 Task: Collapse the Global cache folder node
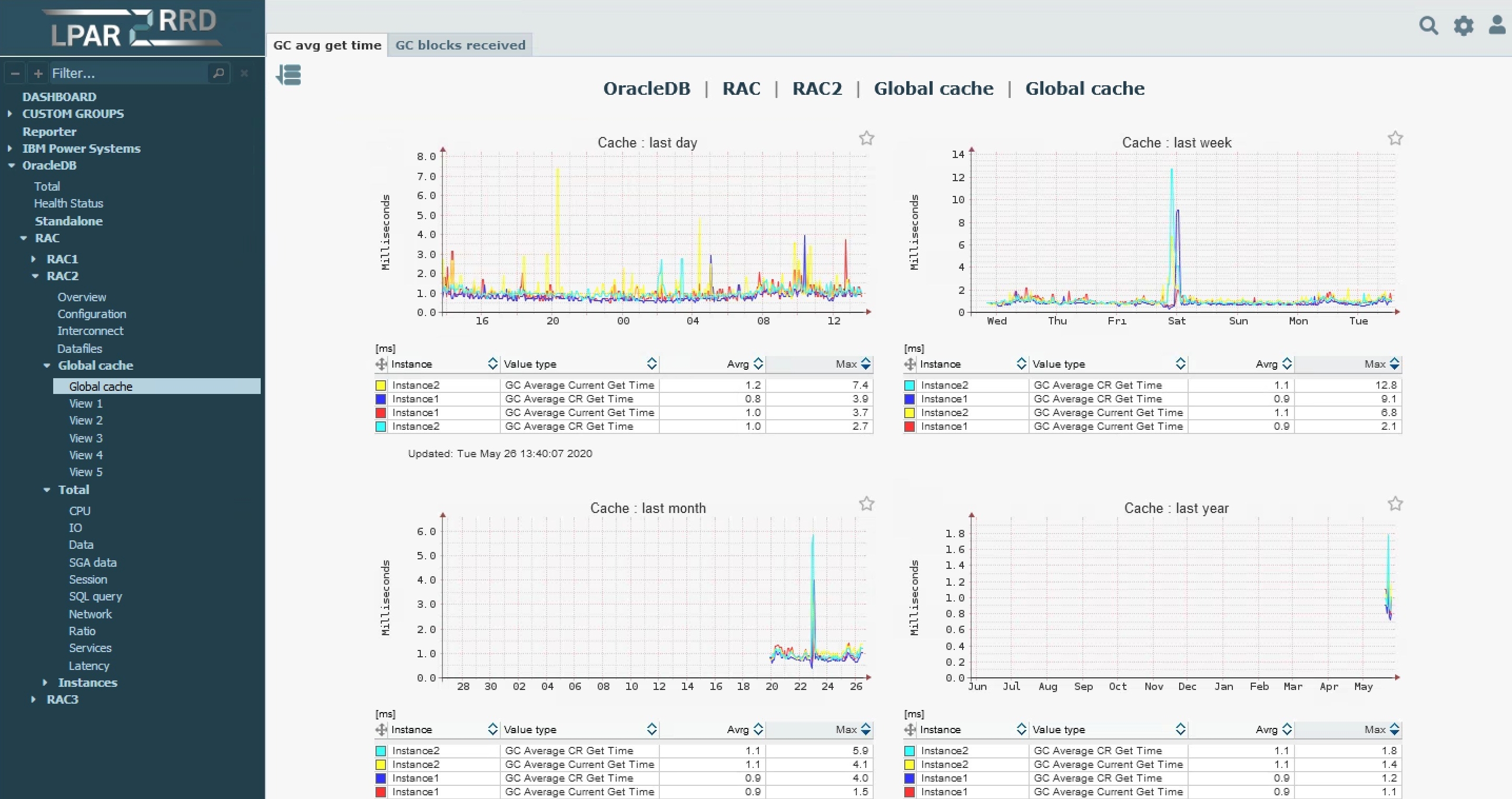(x=47, y=366)
